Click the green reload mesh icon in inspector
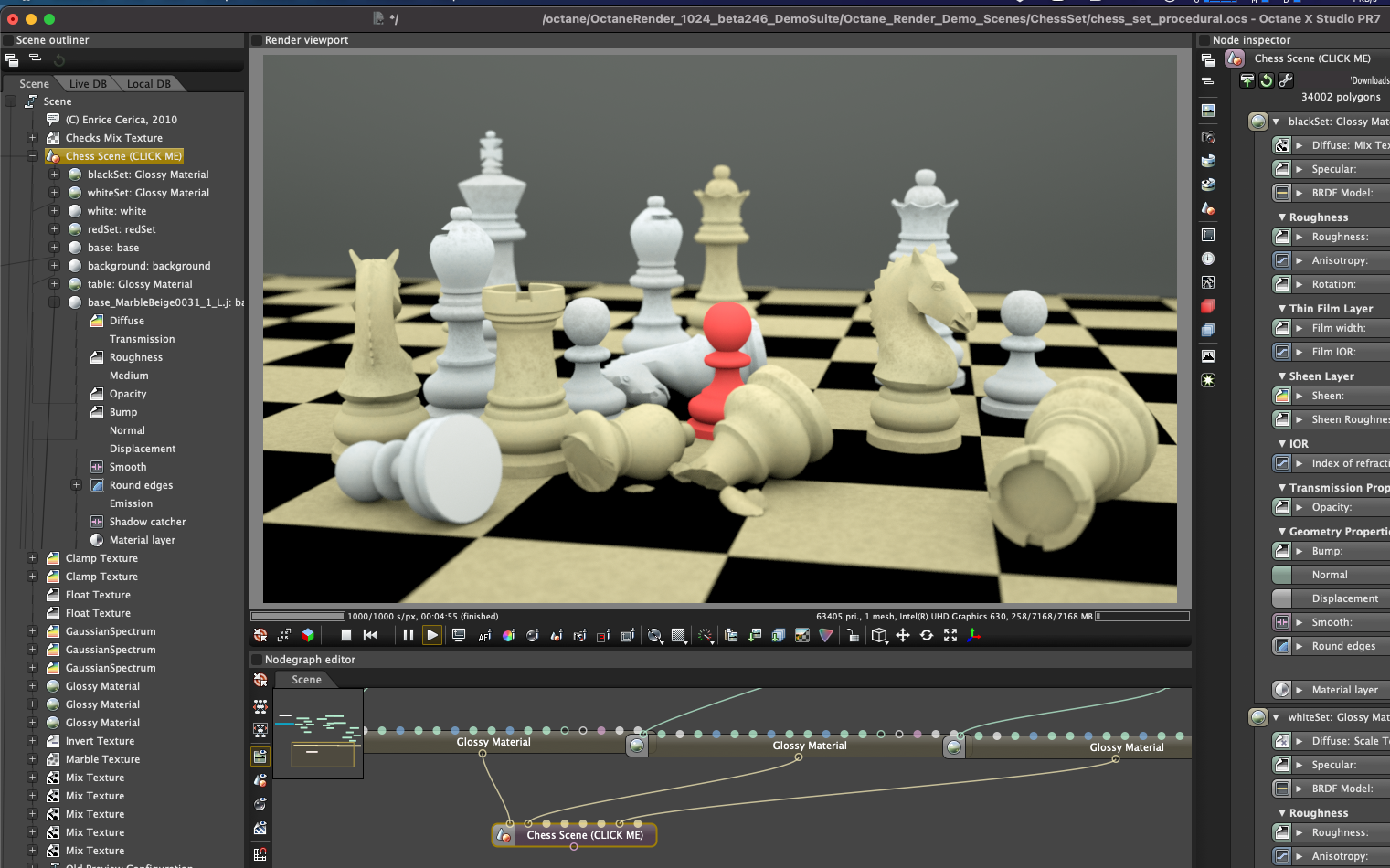1390x868 pixels. 1267,80
